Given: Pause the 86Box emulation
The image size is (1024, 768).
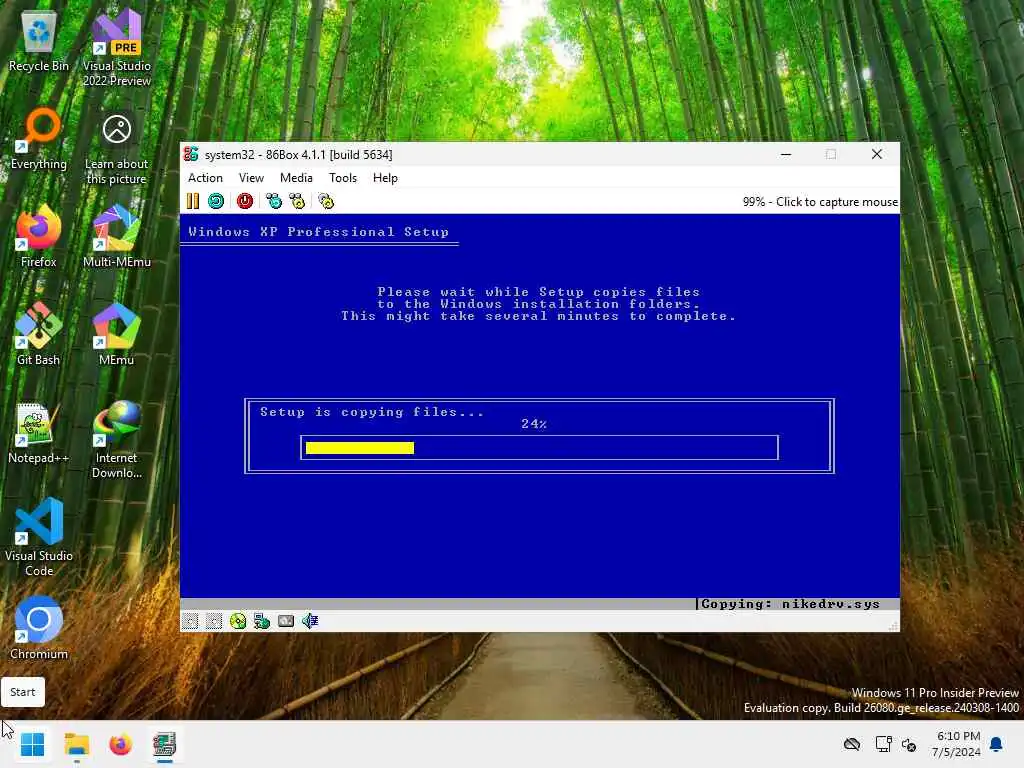Looking at the screenshot, I should [193, 201].
